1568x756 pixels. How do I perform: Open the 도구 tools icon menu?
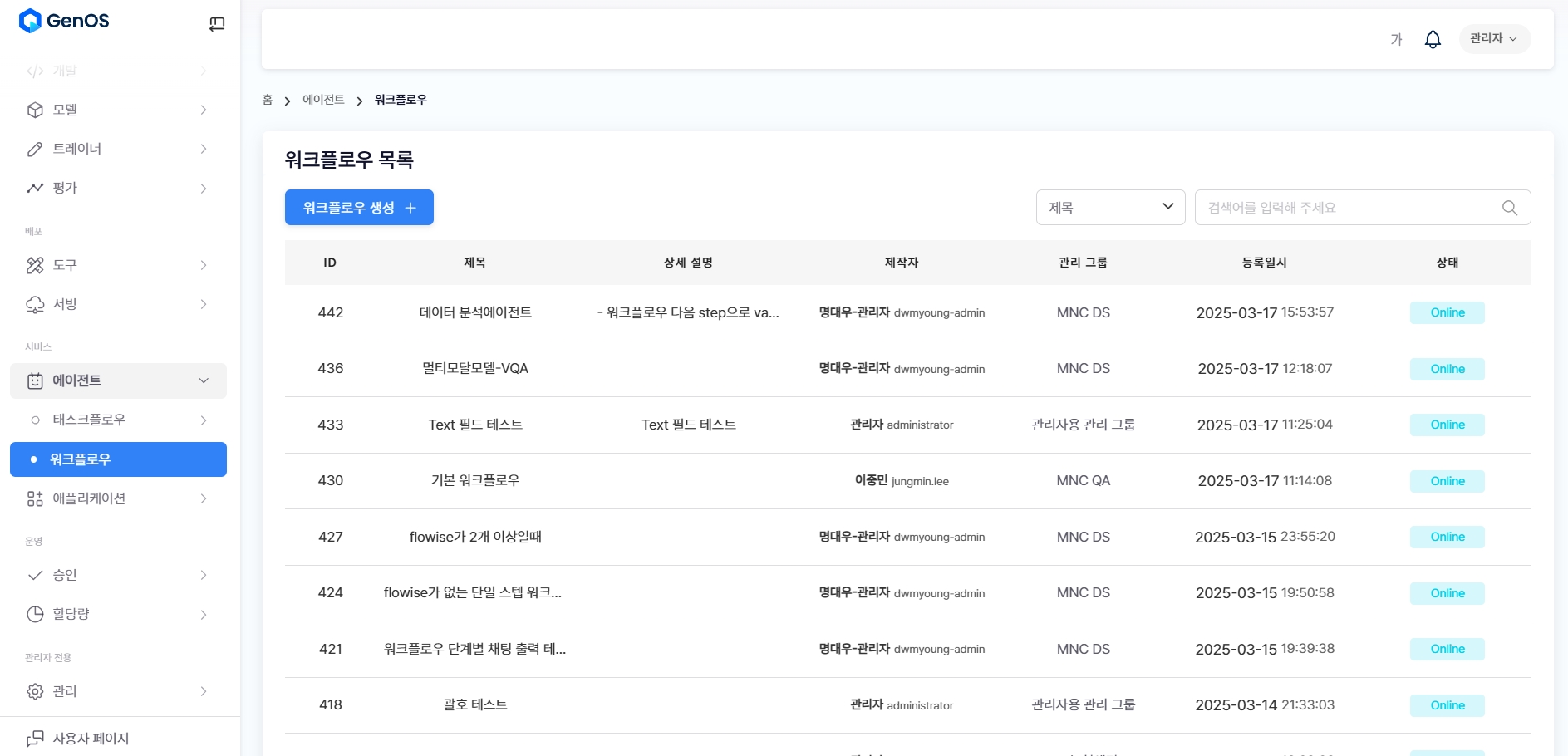tap(35, 265)
